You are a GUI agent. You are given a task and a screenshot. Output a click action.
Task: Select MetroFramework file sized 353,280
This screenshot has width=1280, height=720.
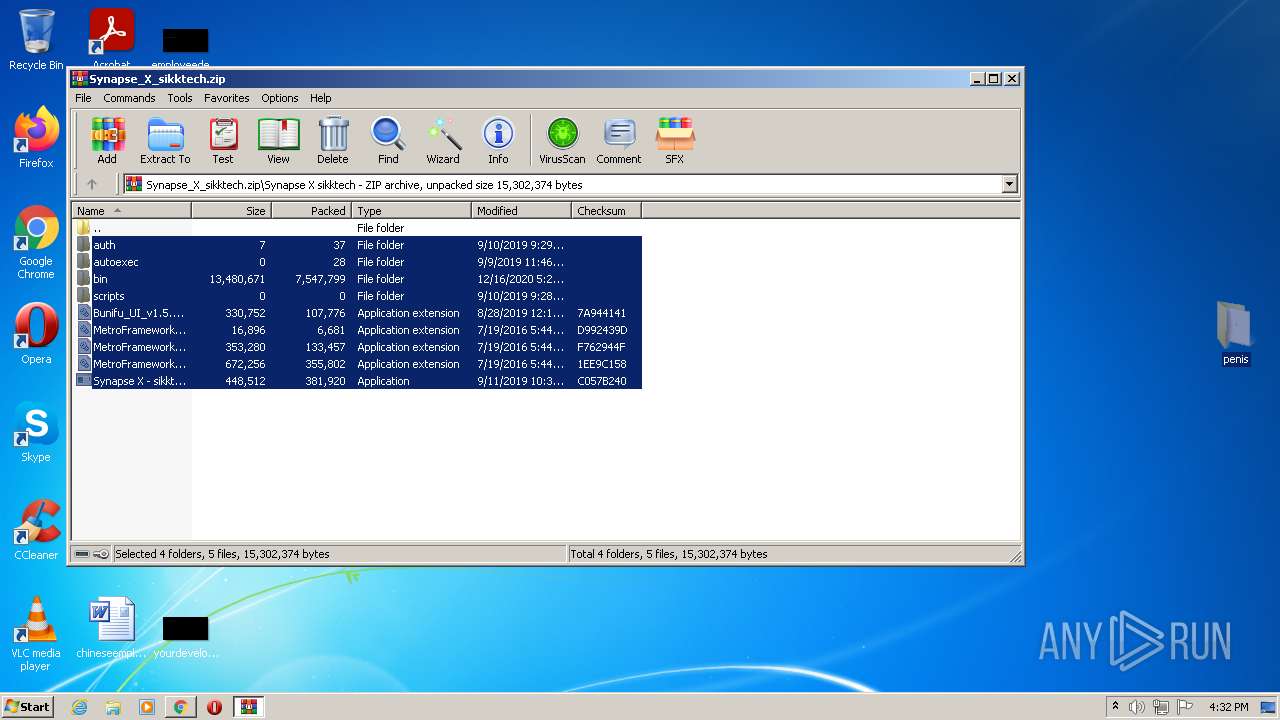[x=357, y=347]
